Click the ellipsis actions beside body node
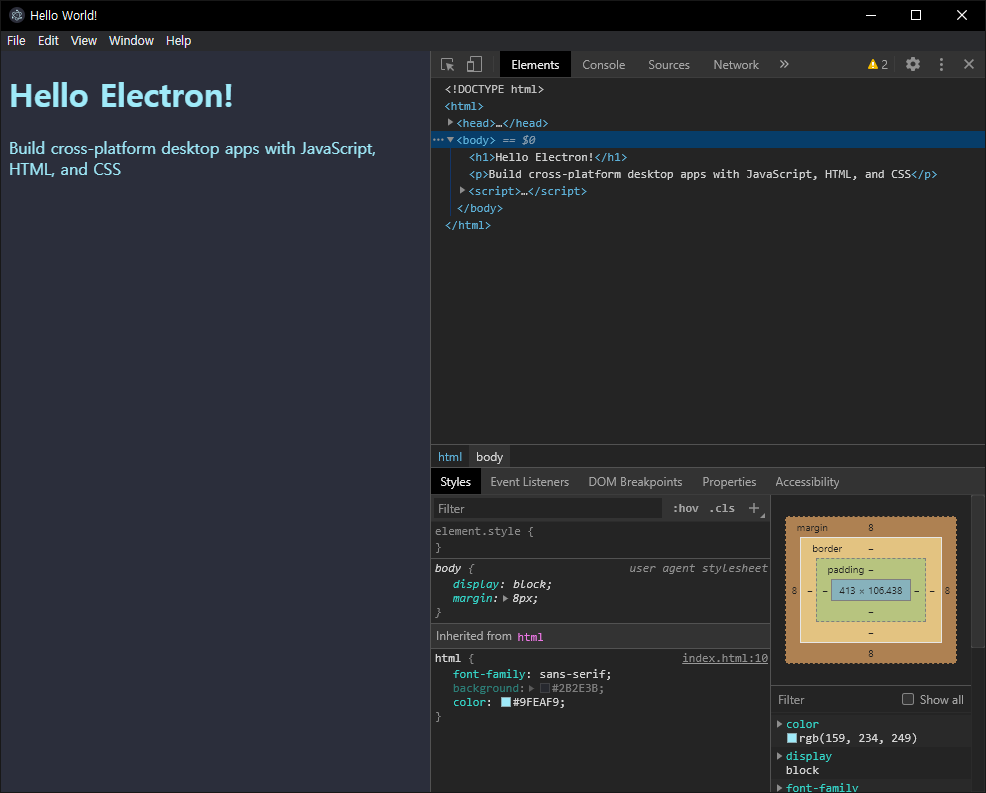Viewport: 986px width, 793px height. click(438, 140)
